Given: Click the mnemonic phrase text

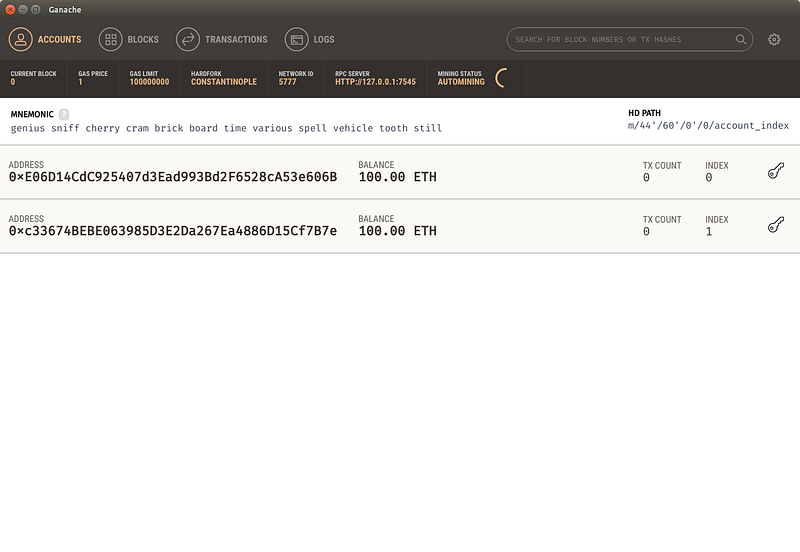Looking at the screenshot, I should click(x=226, y=129).
